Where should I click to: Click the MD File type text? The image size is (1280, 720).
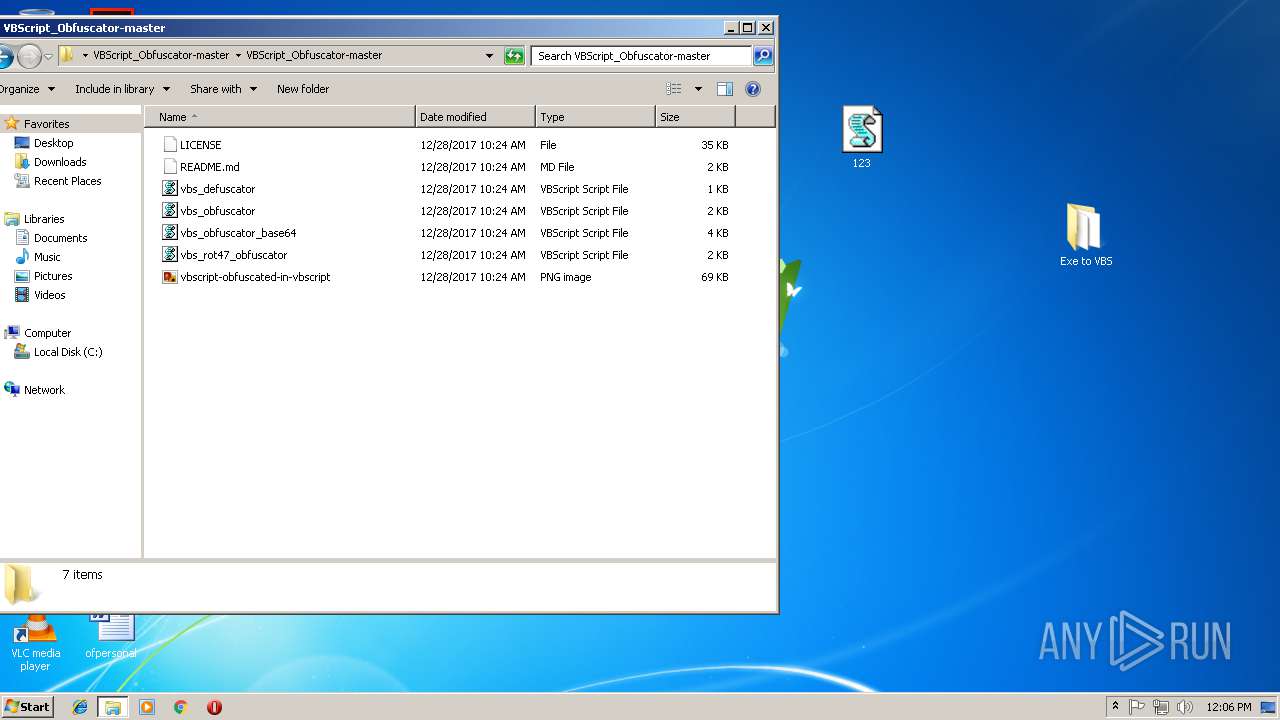click(557, 167)
